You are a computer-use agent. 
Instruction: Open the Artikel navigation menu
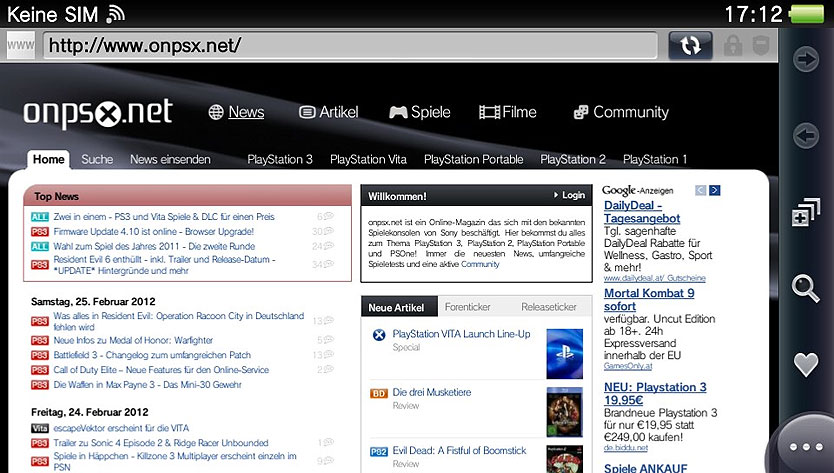click(x=328, y=112)
